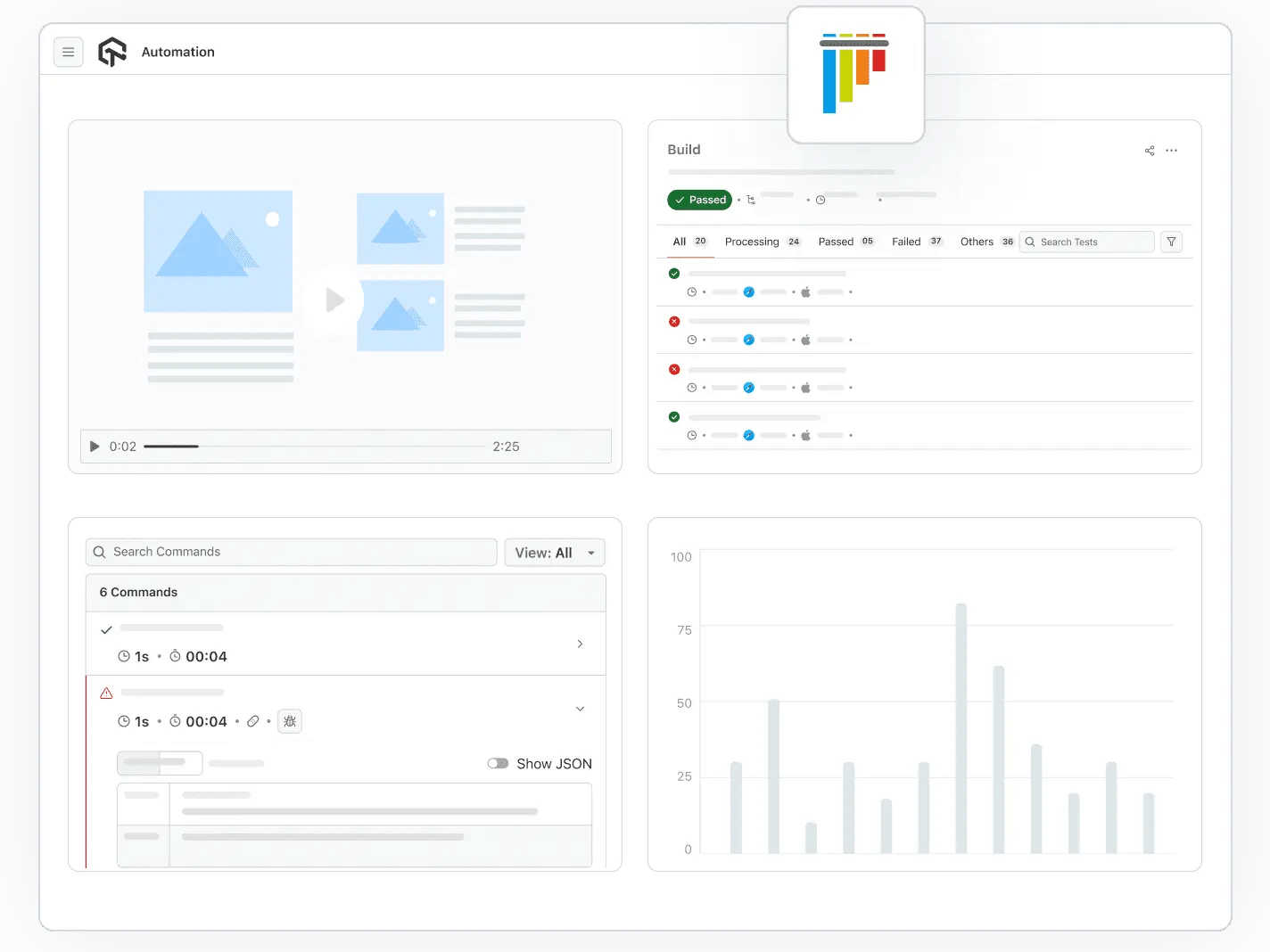Seek on the video progress bar
Image resolution: width=1270 pixels, height=952 pixels.
pos(314,447)
